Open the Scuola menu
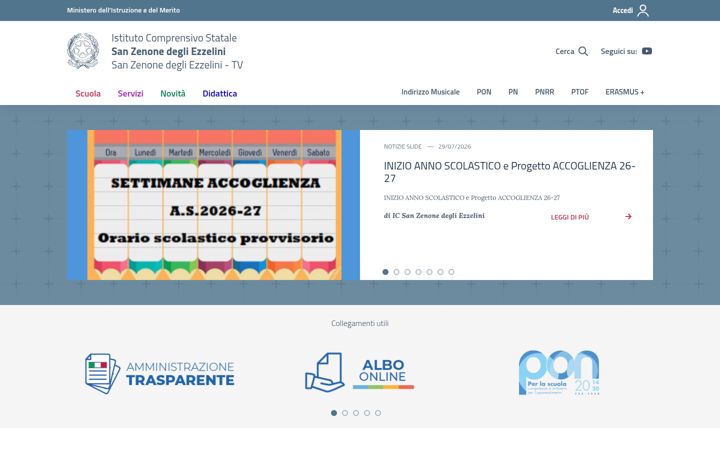720x450 pixels. [x=88, y=93]
